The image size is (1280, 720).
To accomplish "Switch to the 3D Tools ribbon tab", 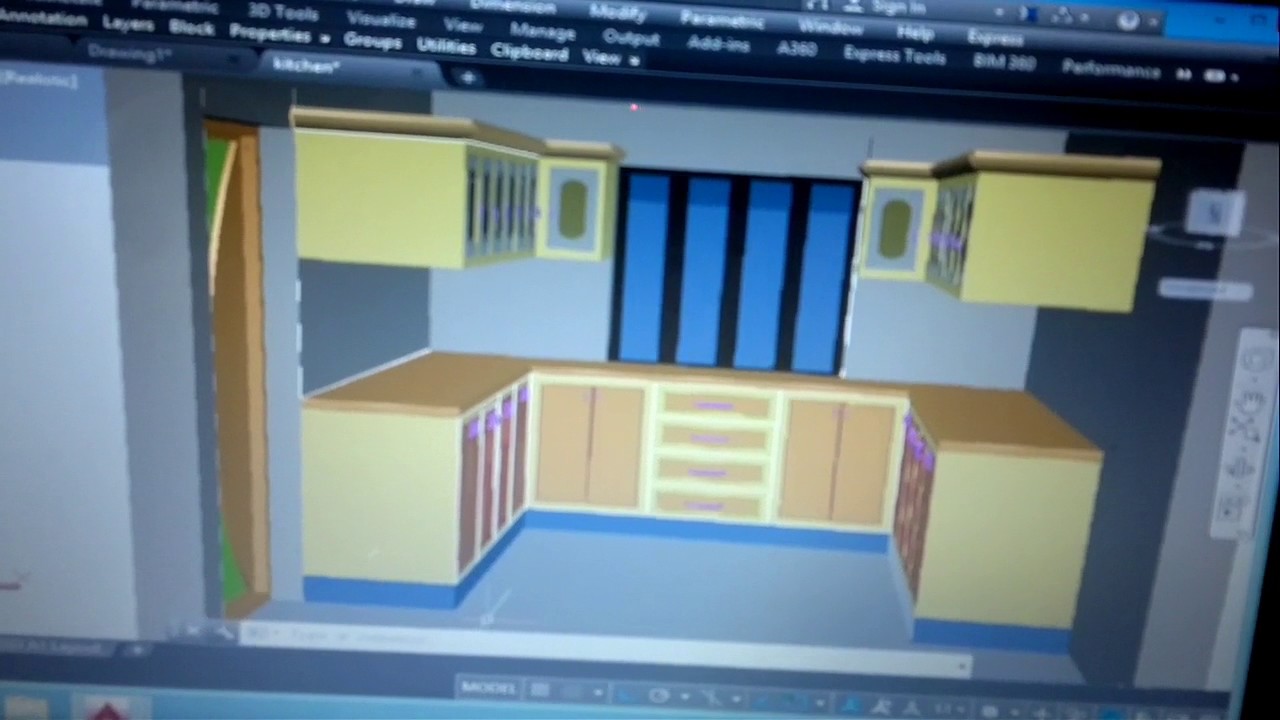I will pos(283,12).
